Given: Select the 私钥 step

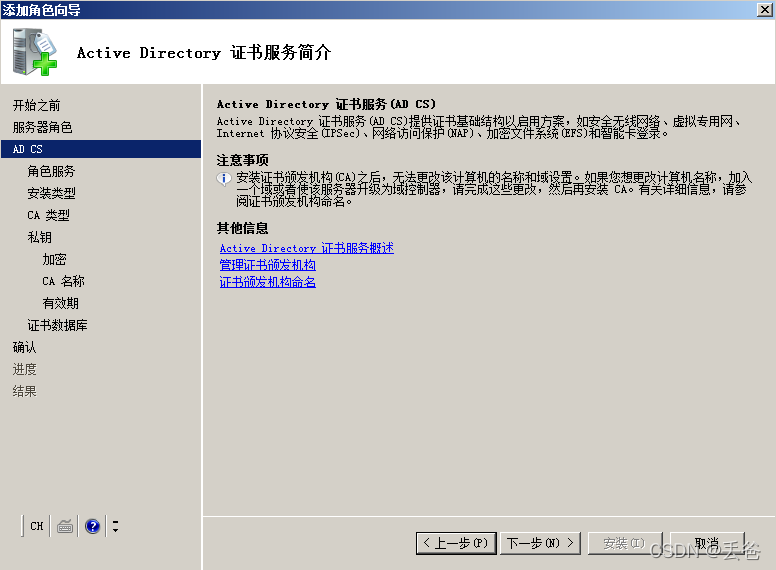Looking at the screenshot, I should [x=40, y=237].
